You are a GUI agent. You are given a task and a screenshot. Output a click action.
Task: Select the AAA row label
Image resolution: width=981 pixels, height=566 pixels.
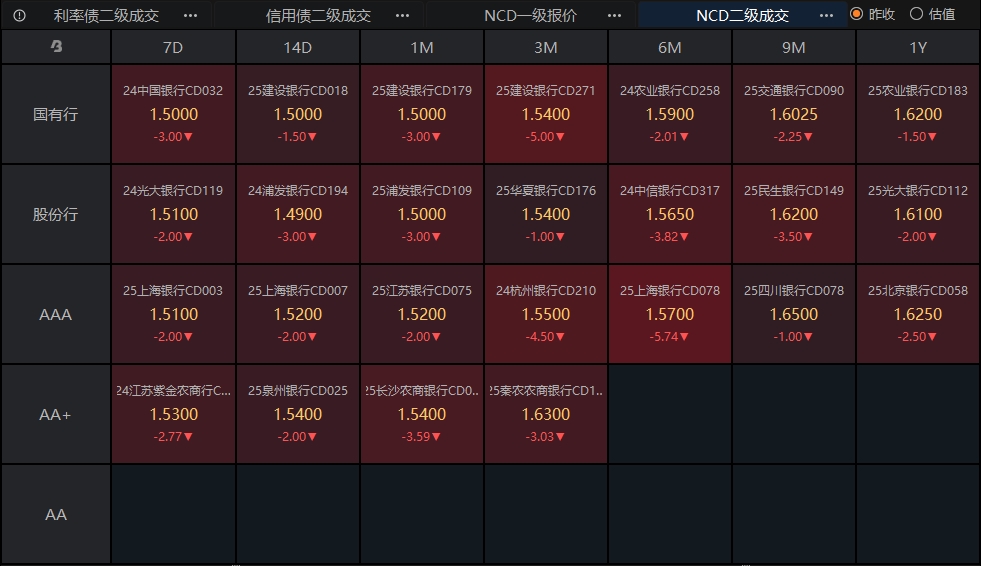click(56, 315)
